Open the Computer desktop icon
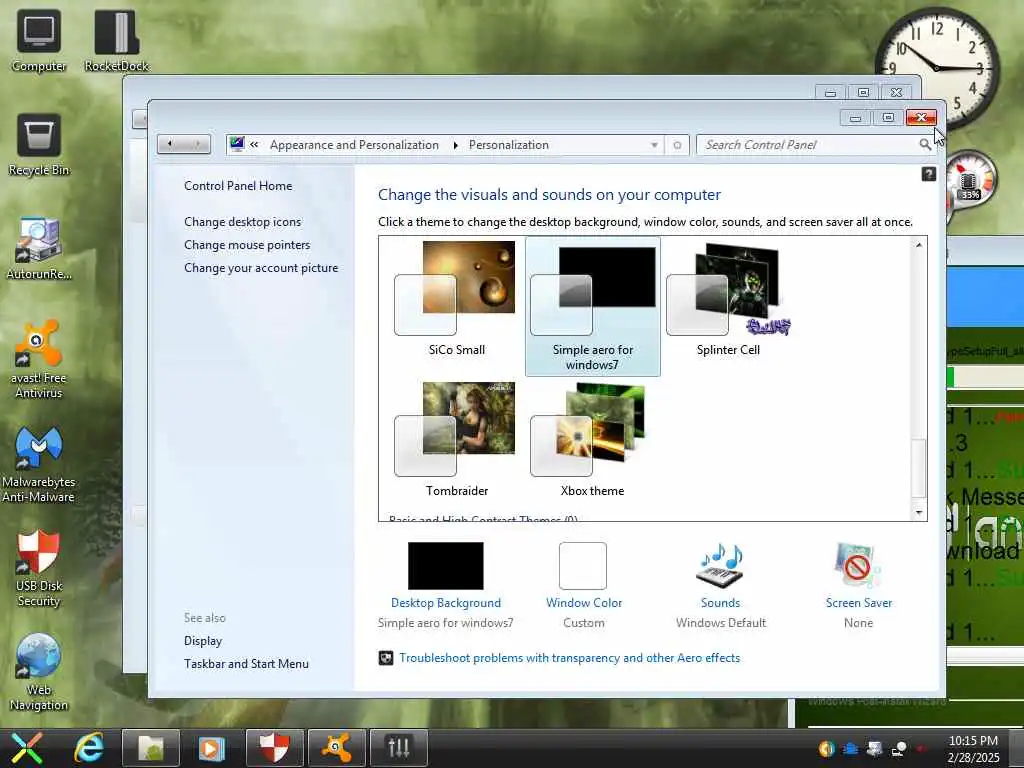1024x768 pixels. tap(39, 40)
